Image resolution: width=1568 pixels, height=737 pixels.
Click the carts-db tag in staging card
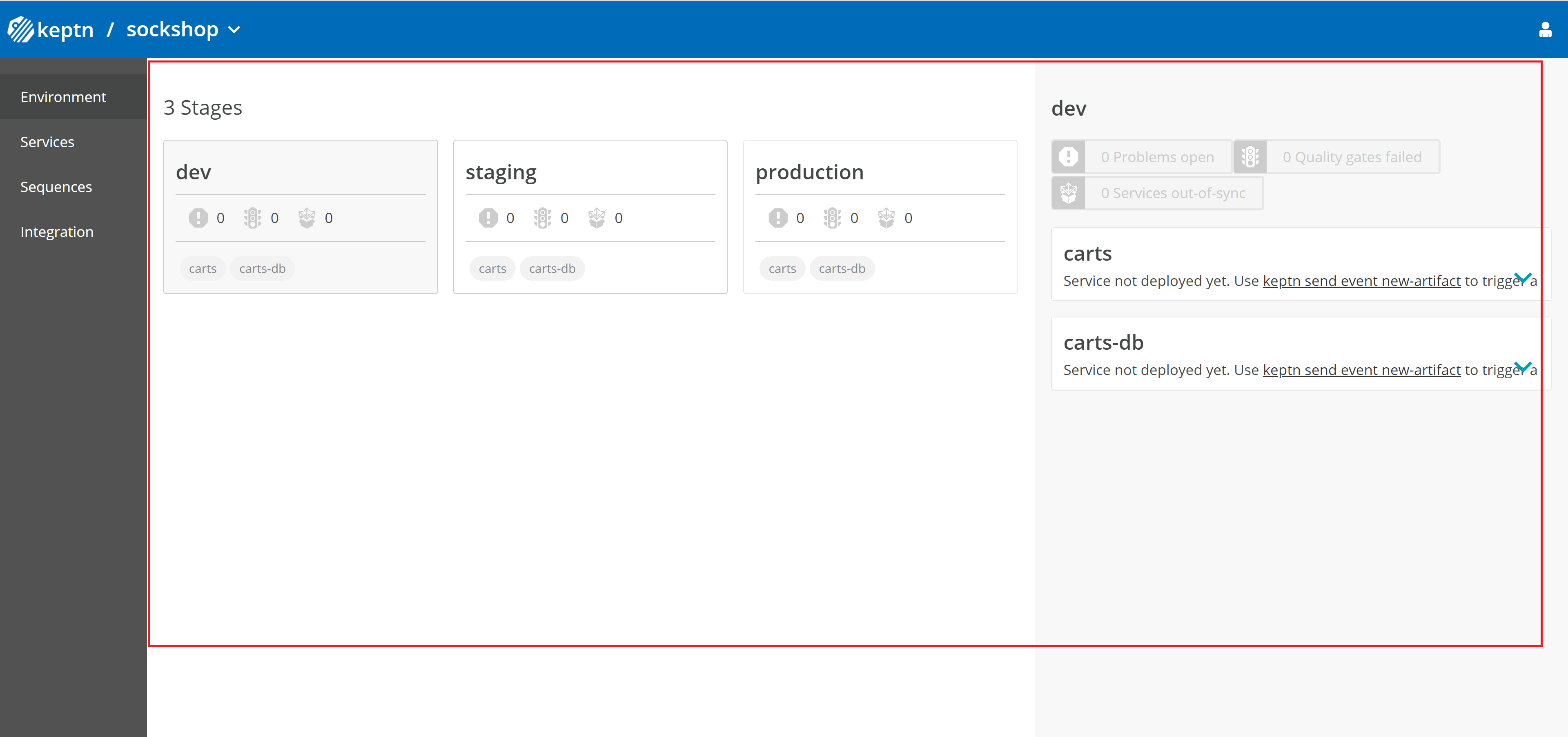pos(552,268)
